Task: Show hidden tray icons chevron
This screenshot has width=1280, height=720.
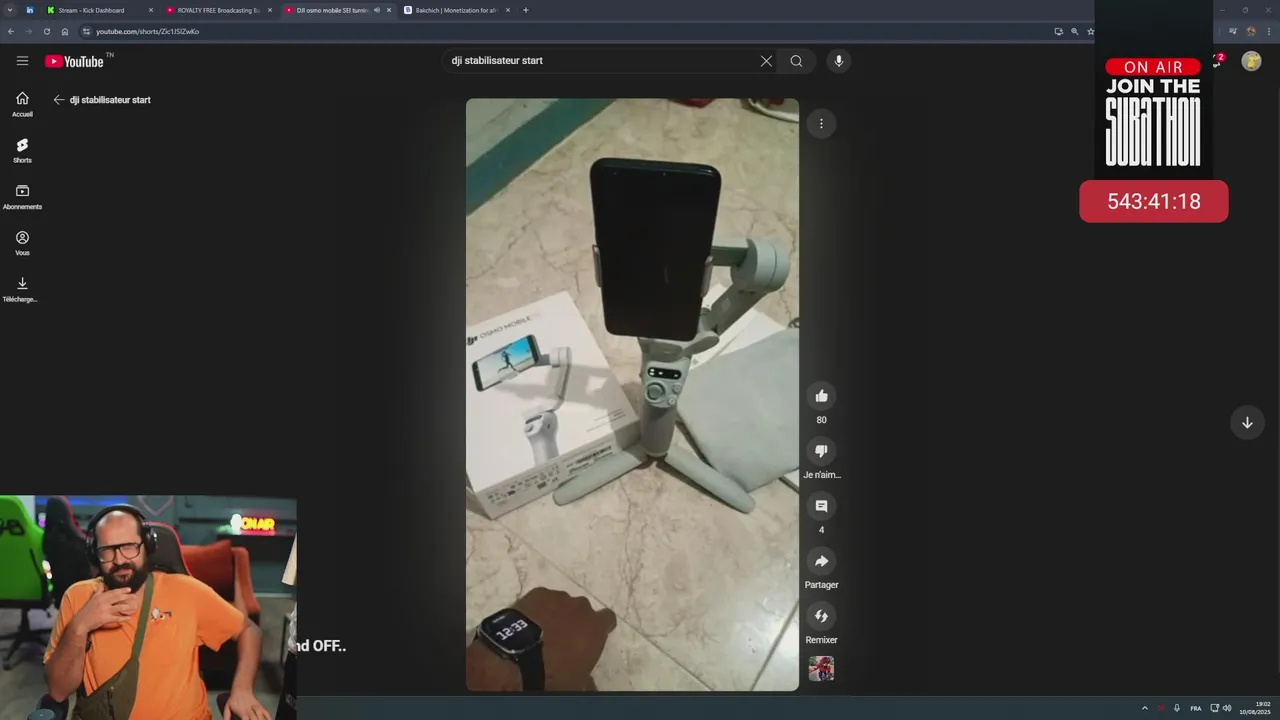Action: pyautogui.click(x=1145, y=708)
